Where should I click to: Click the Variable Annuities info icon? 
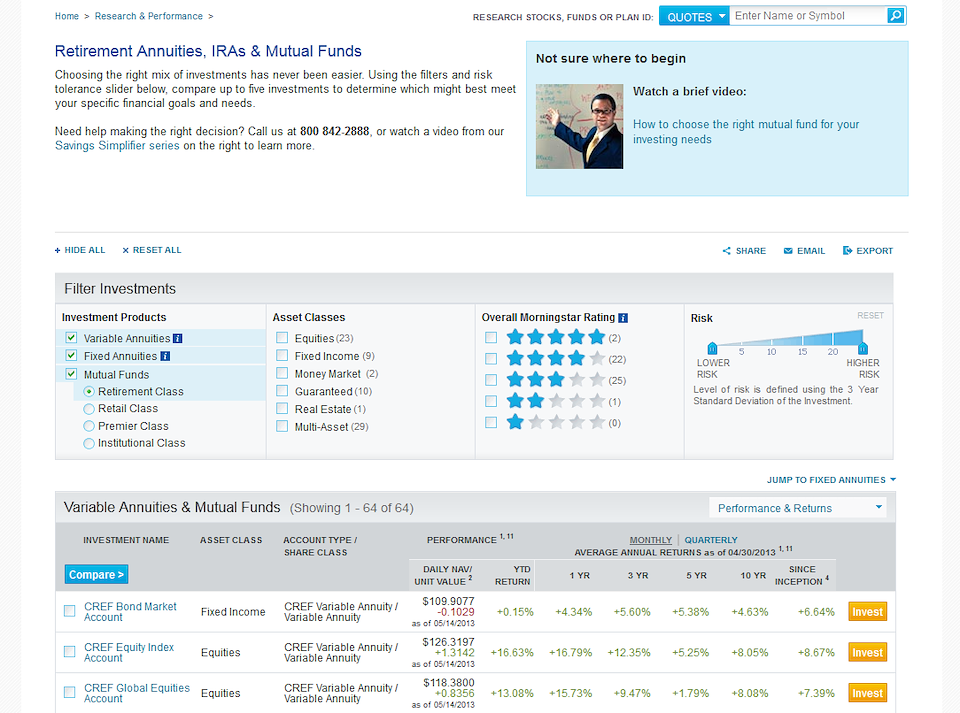178,338
